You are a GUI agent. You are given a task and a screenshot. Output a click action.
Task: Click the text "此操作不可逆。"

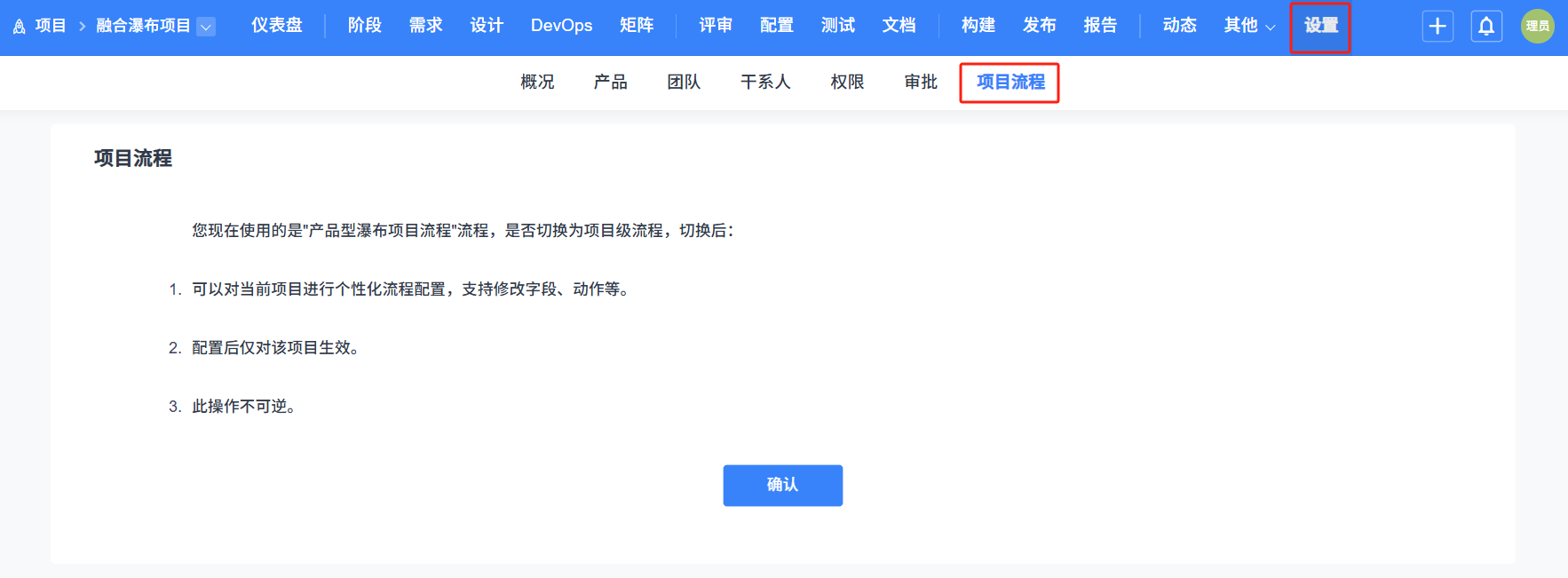244,407
